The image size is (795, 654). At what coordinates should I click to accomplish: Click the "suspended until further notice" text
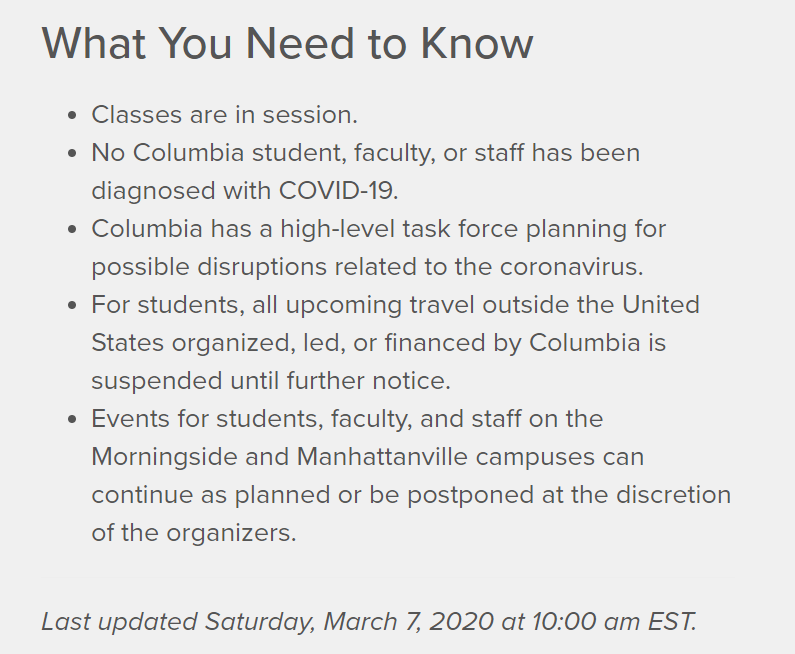(x=271, y=381)
